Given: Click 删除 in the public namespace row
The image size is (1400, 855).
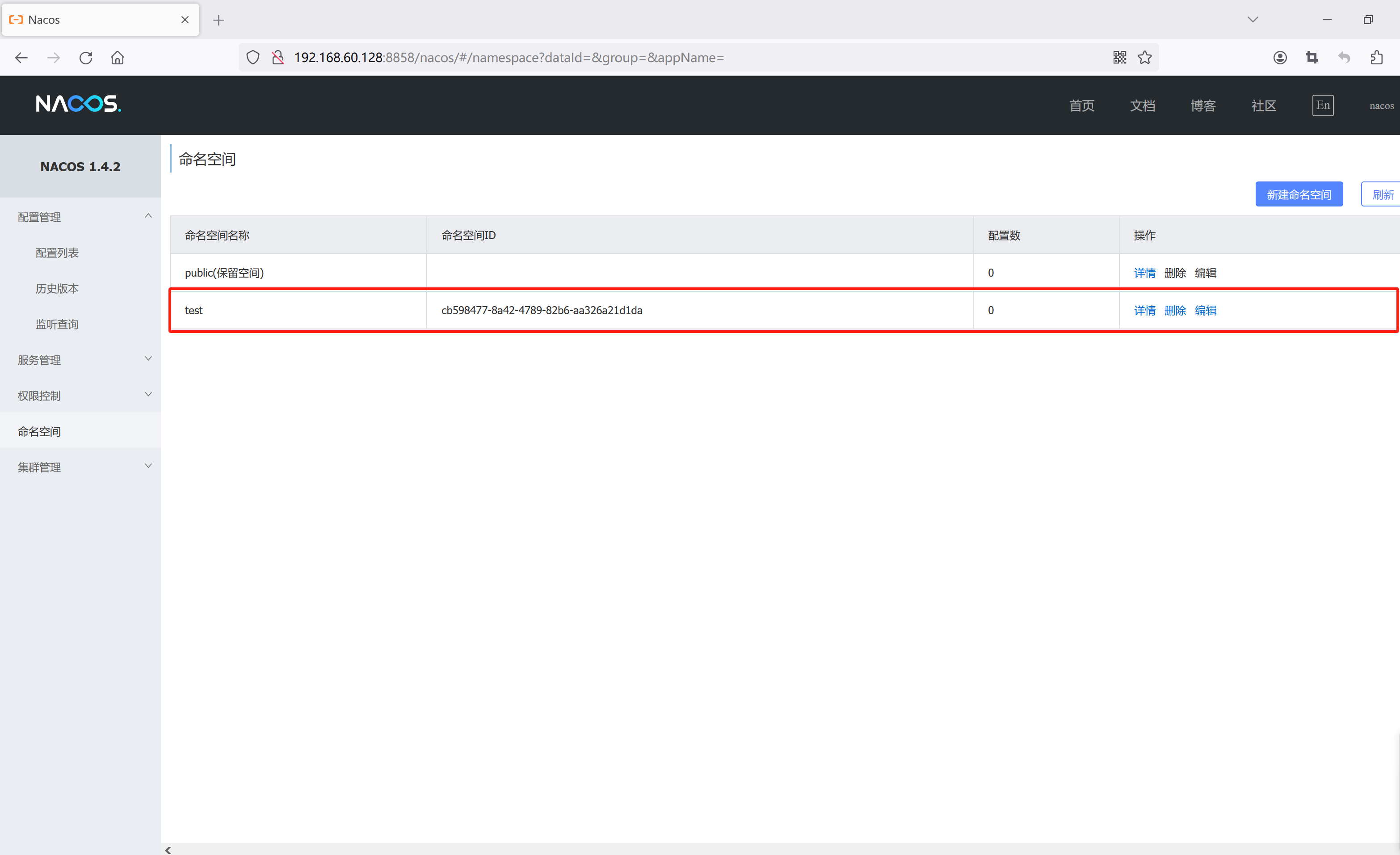Looking at the screenshot, I should (1174, 273).
